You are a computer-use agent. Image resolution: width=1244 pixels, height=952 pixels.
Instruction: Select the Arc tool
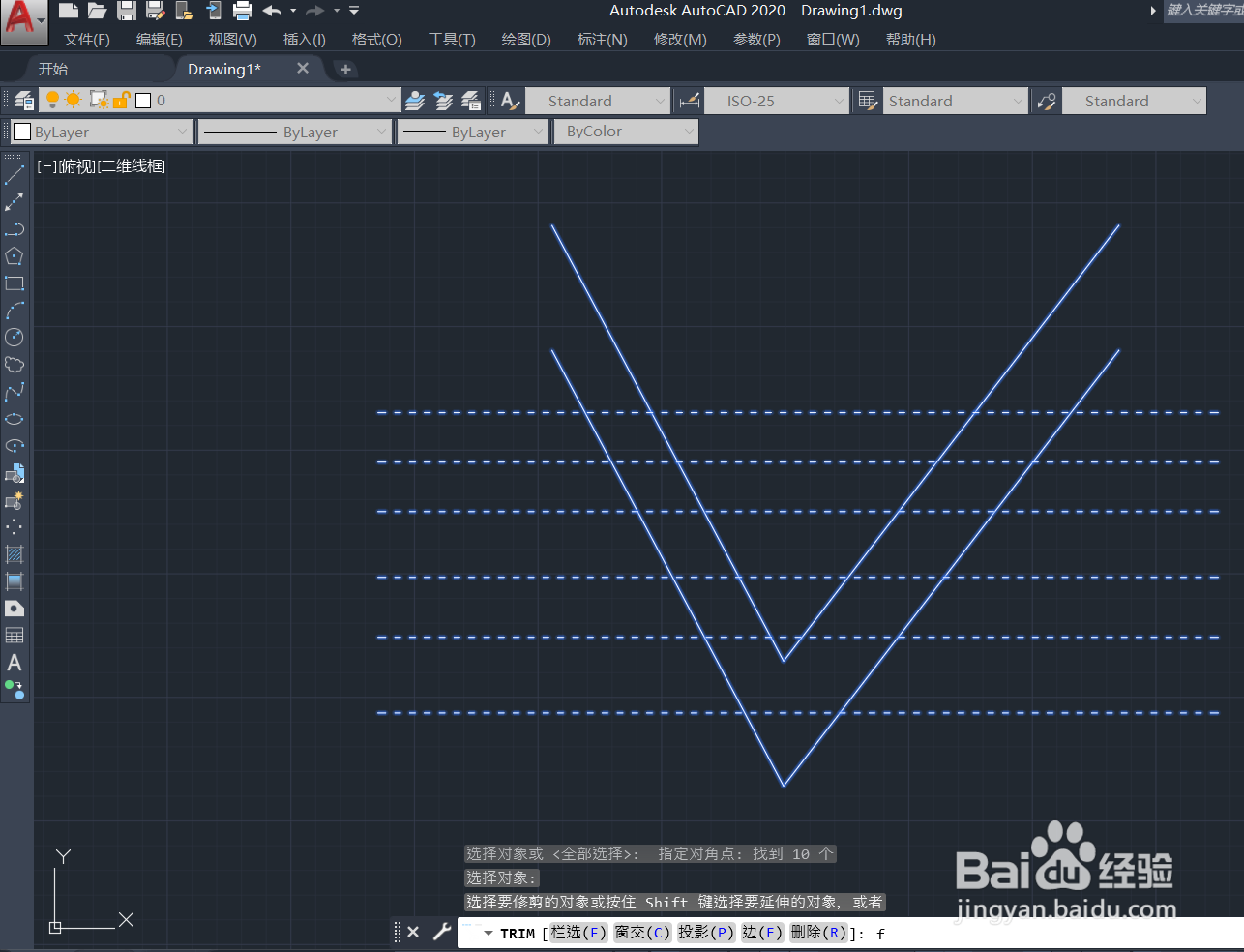(15, 311)
